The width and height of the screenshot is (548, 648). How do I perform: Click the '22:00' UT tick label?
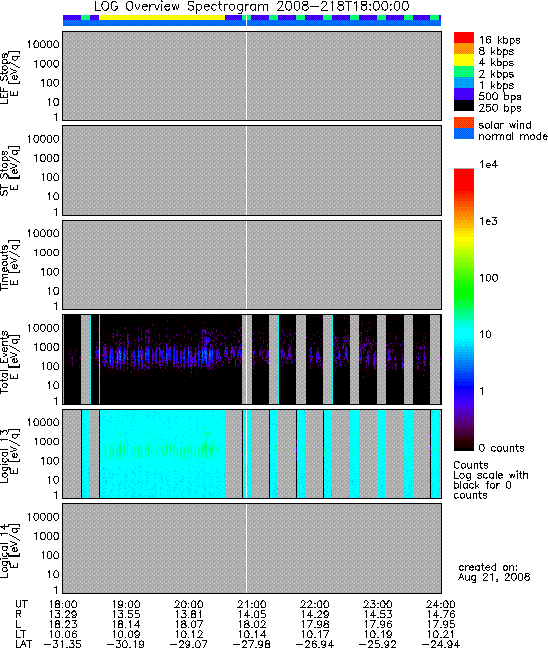315,605
